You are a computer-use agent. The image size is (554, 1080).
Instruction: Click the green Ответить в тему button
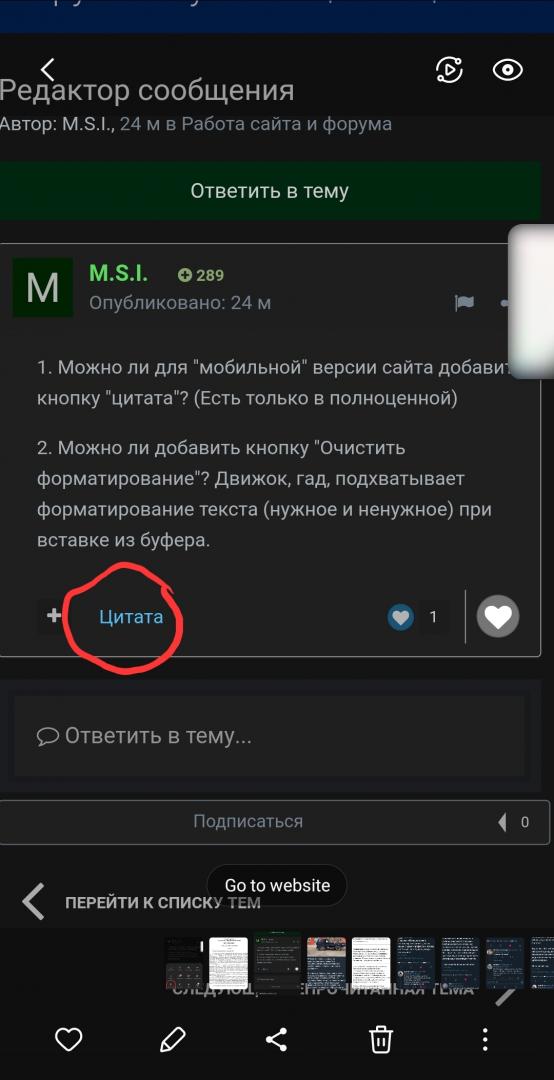[x=269, y=191]
